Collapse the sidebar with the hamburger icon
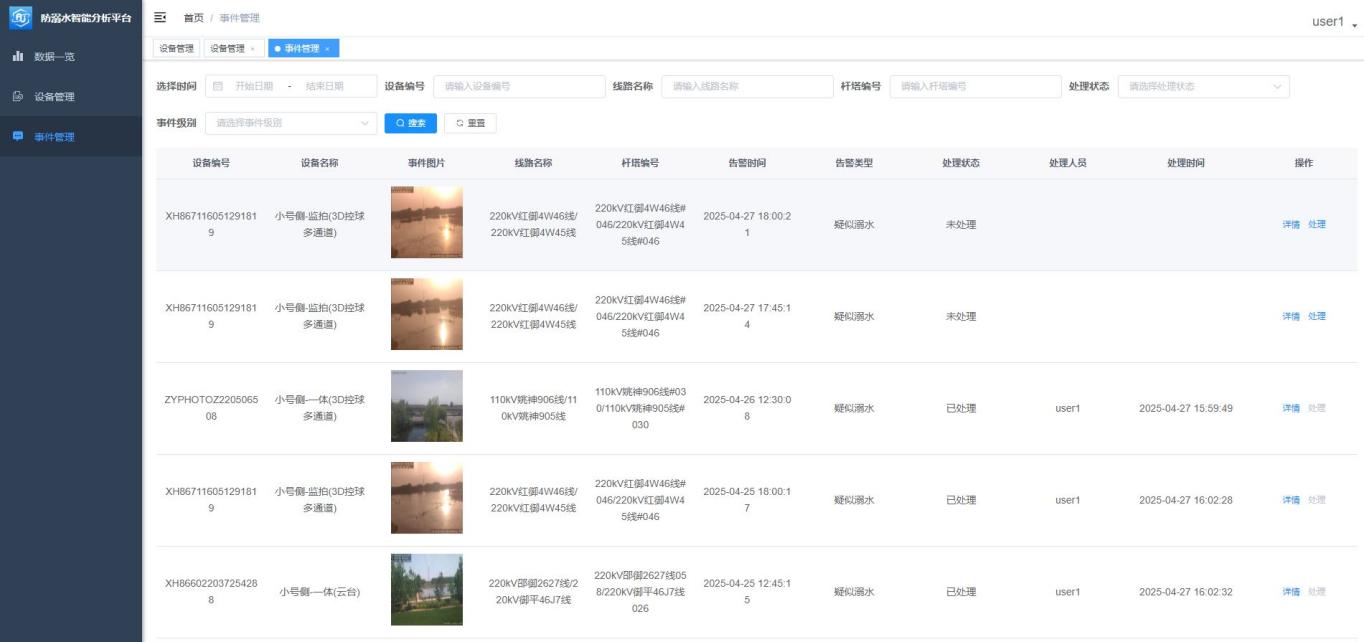This screenshot has width=1364, height=642. (x=160, y=18)
